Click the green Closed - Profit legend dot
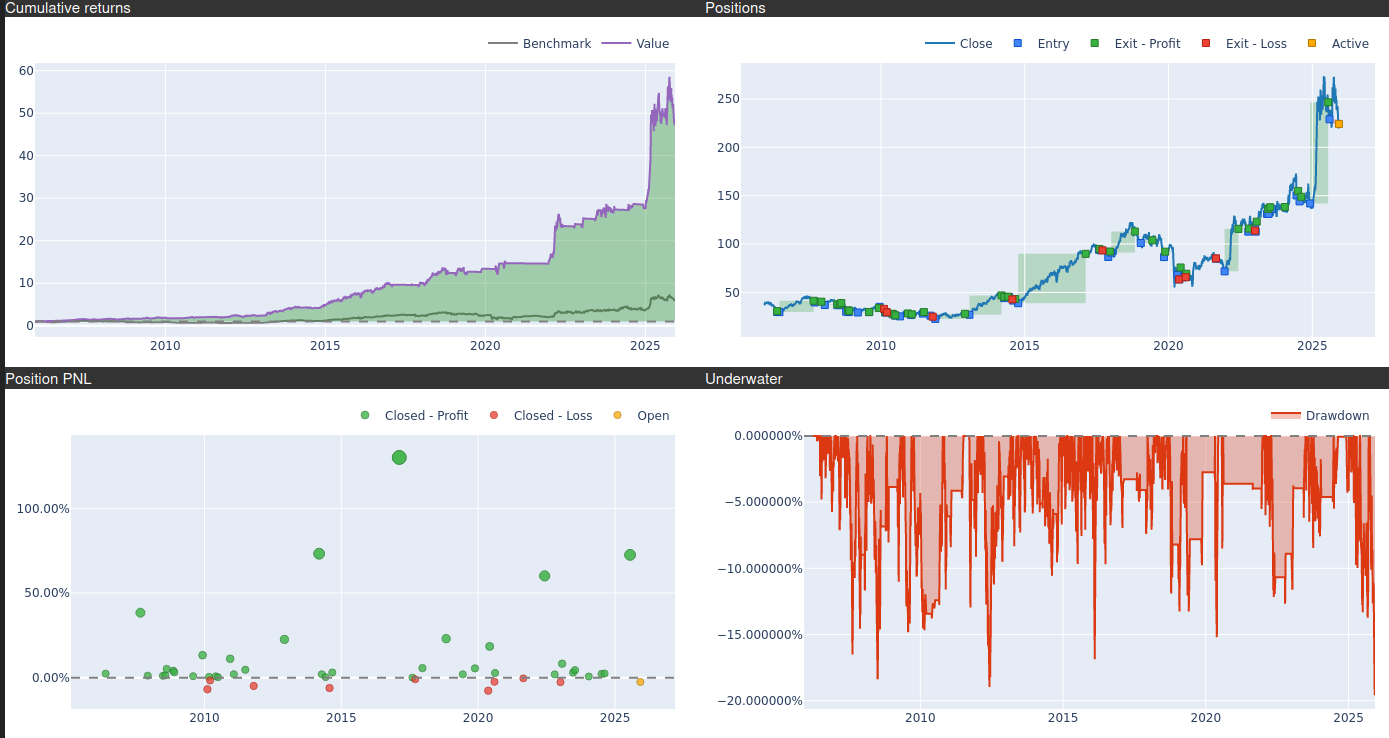 pyautogui.click(x=365, y=416)
